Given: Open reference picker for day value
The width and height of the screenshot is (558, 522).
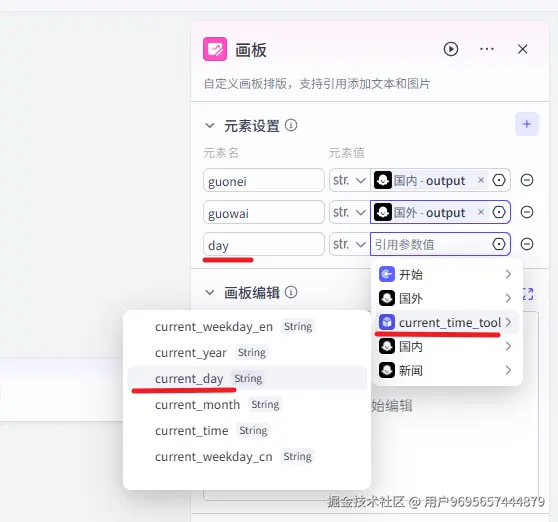Looking at the screenshot, I should (499, 244).
